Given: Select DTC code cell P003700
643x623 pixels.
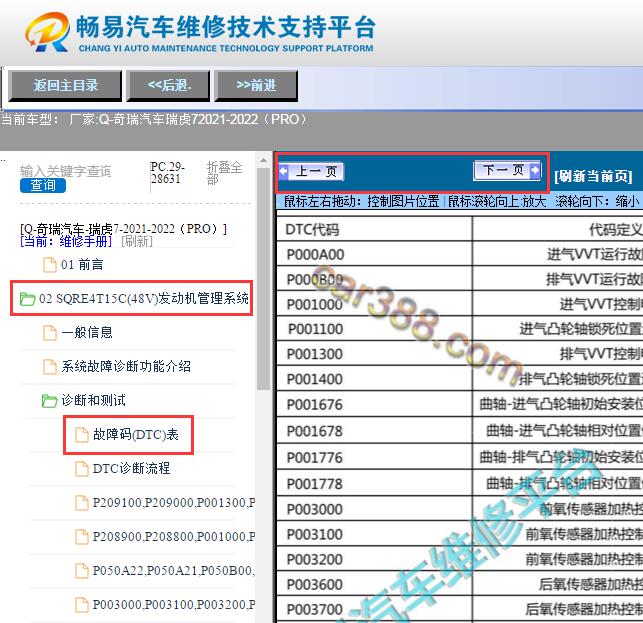Looking at the screenshot, I should (x=374, y=609).
